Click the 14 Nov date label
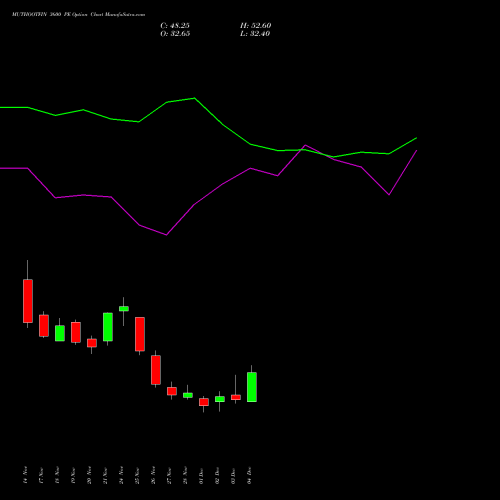The image size is (500, 500). (26, 475)
